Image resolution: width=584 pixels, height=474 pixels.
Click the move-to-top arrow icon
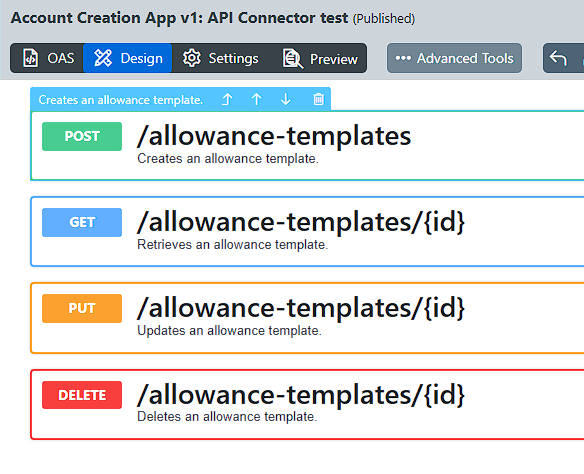227,99
